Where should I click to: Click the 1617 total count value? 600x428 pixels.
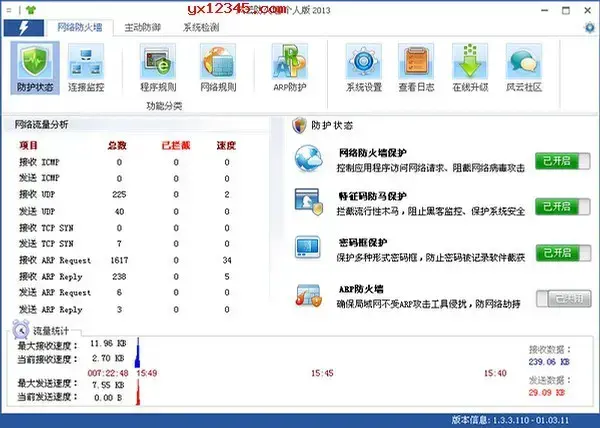coord(119,260)
